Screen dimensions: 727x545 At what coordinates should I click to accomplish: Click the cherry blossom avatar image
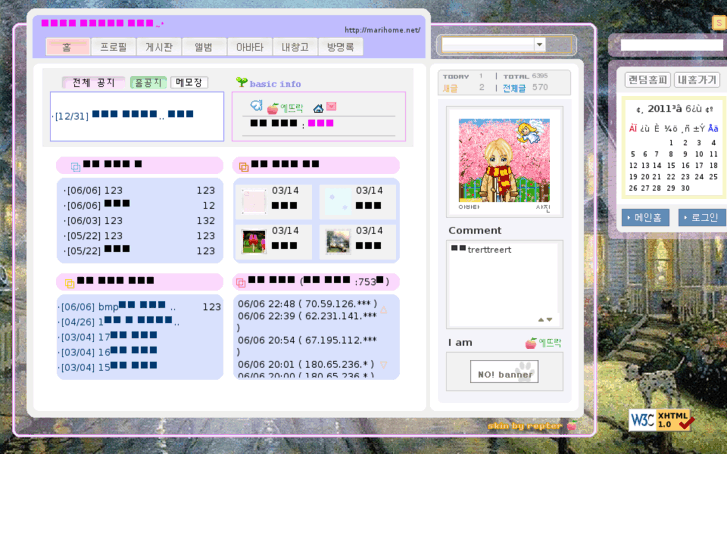pyautogui.click(x=504, y=160)
